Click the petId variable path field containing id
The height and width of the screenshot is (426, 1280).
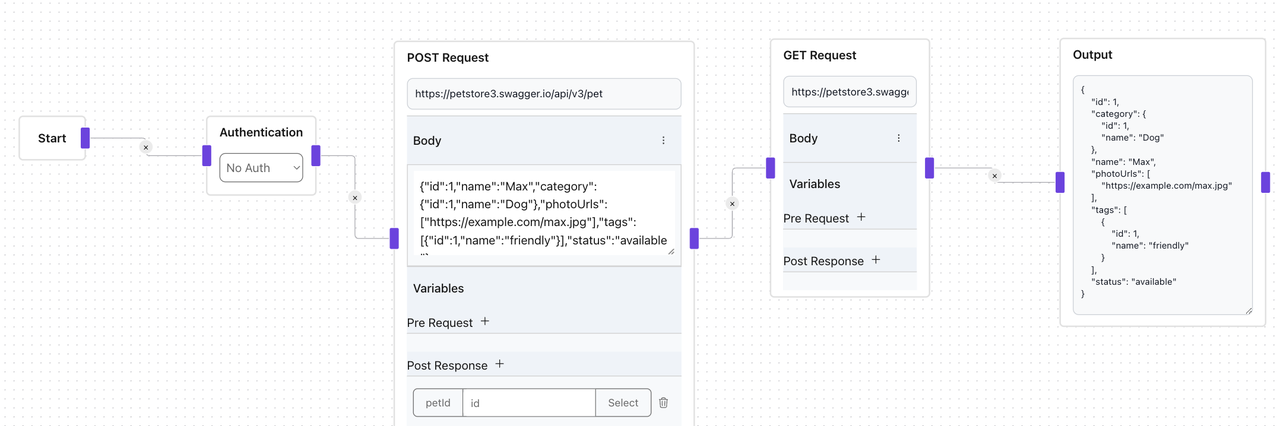click(x=528, y=403)
